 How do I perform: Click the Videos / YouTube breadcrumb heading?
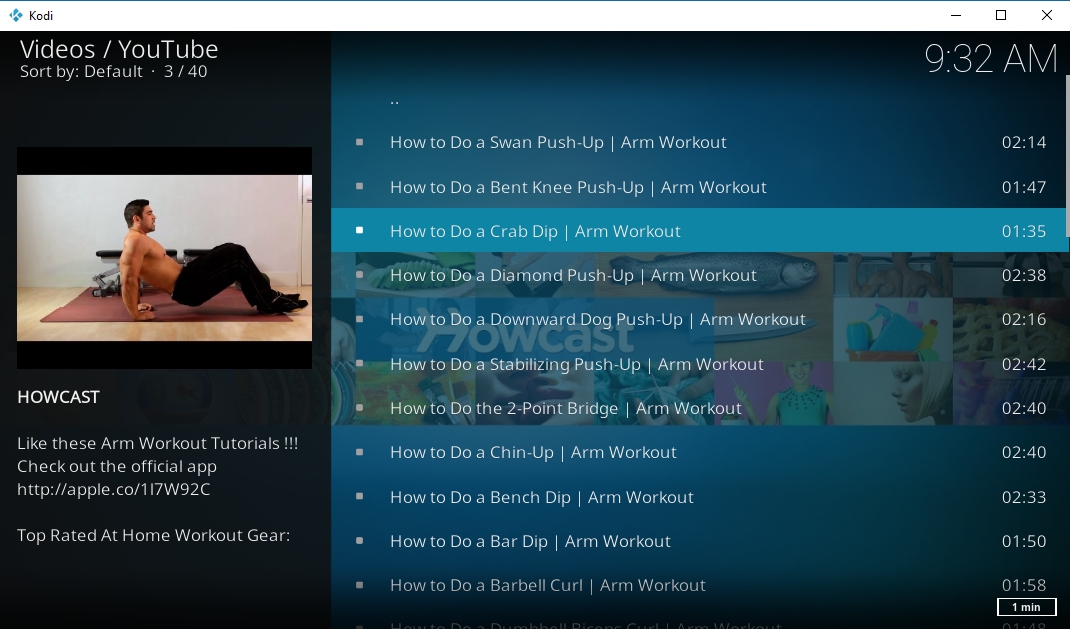click(x=119, y=49)
